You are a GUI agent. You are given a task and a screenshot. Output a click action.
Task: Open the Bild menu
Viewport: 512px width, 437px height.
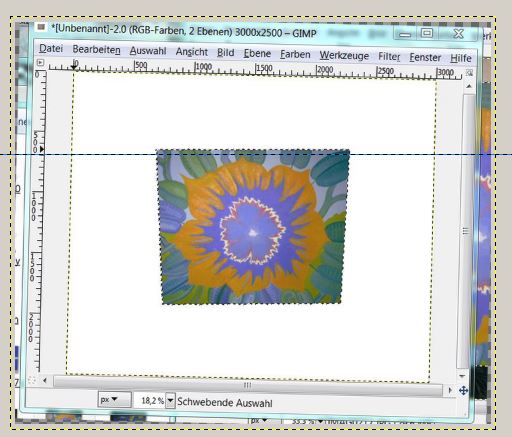coord(226,53)
